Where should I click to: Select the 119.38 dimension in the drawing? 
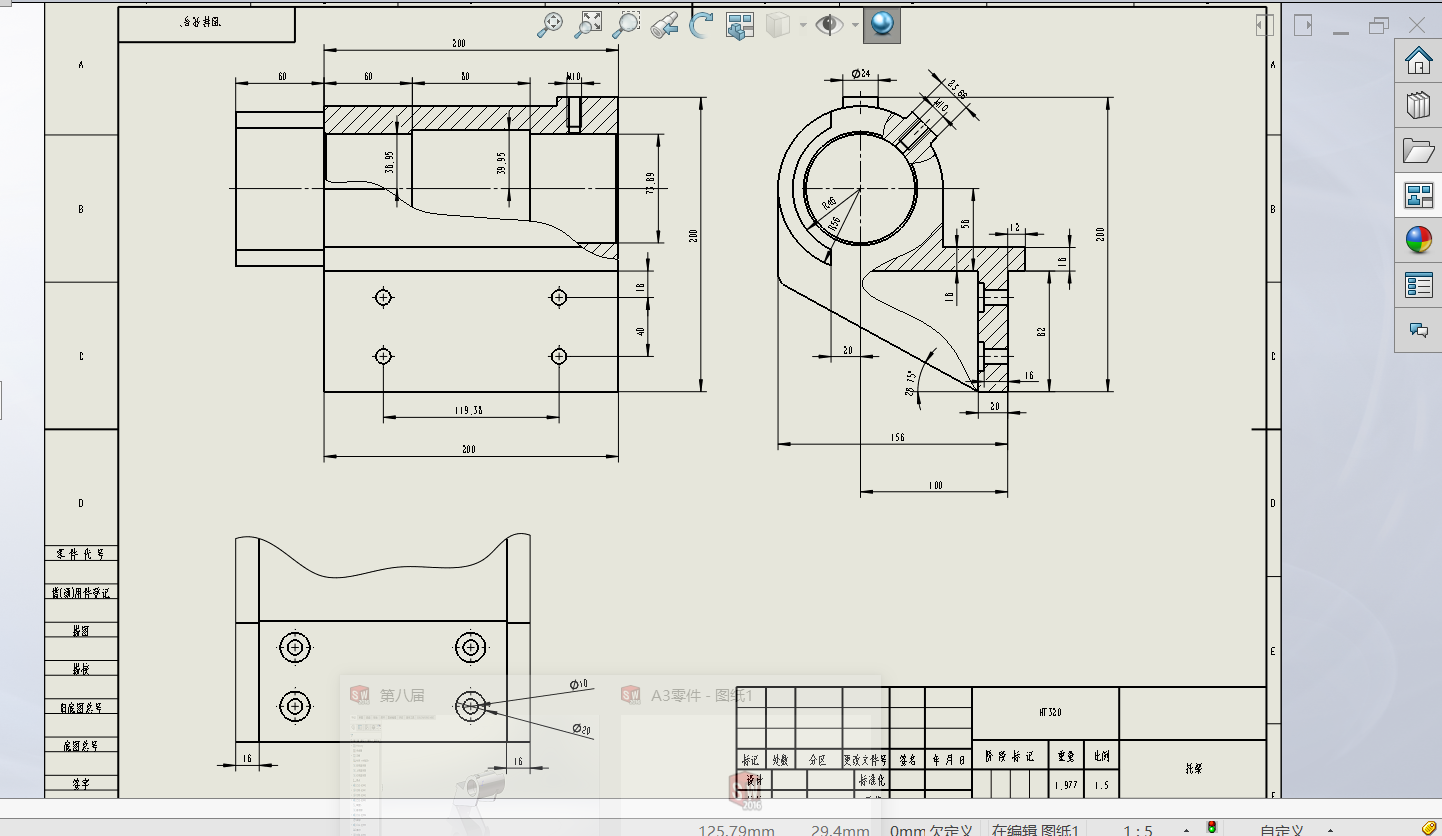[468, 410]
